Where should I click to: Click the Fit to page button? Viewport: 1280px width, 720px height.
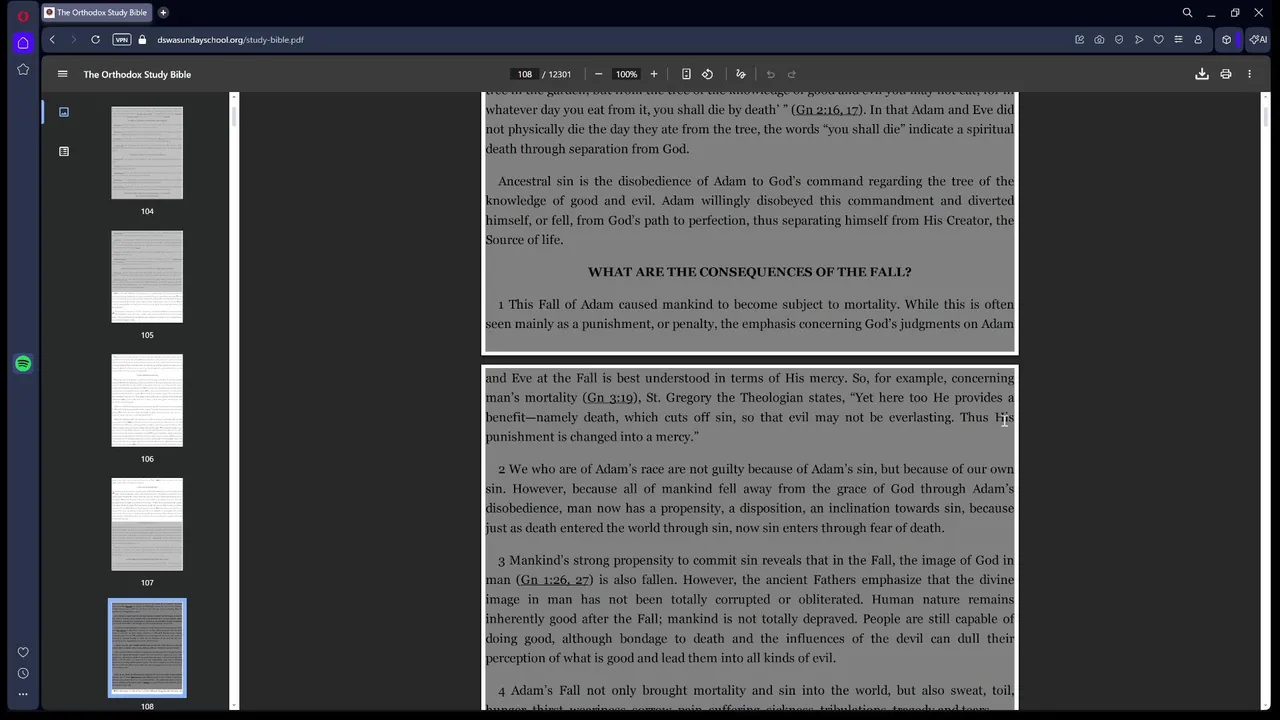[686, 74]
